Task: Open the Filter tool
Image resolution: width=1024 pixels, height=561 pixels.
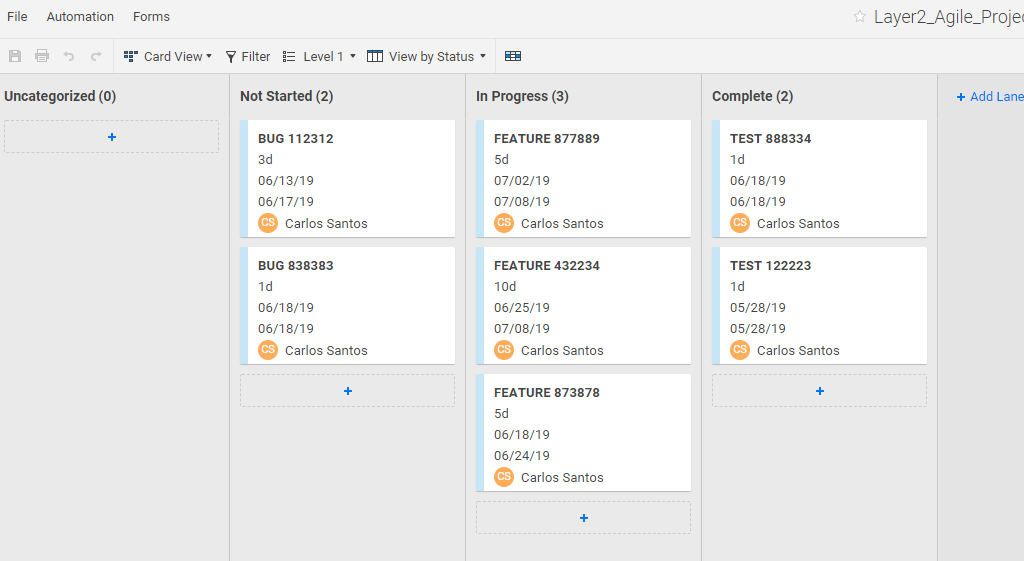Action: [247, 57]
